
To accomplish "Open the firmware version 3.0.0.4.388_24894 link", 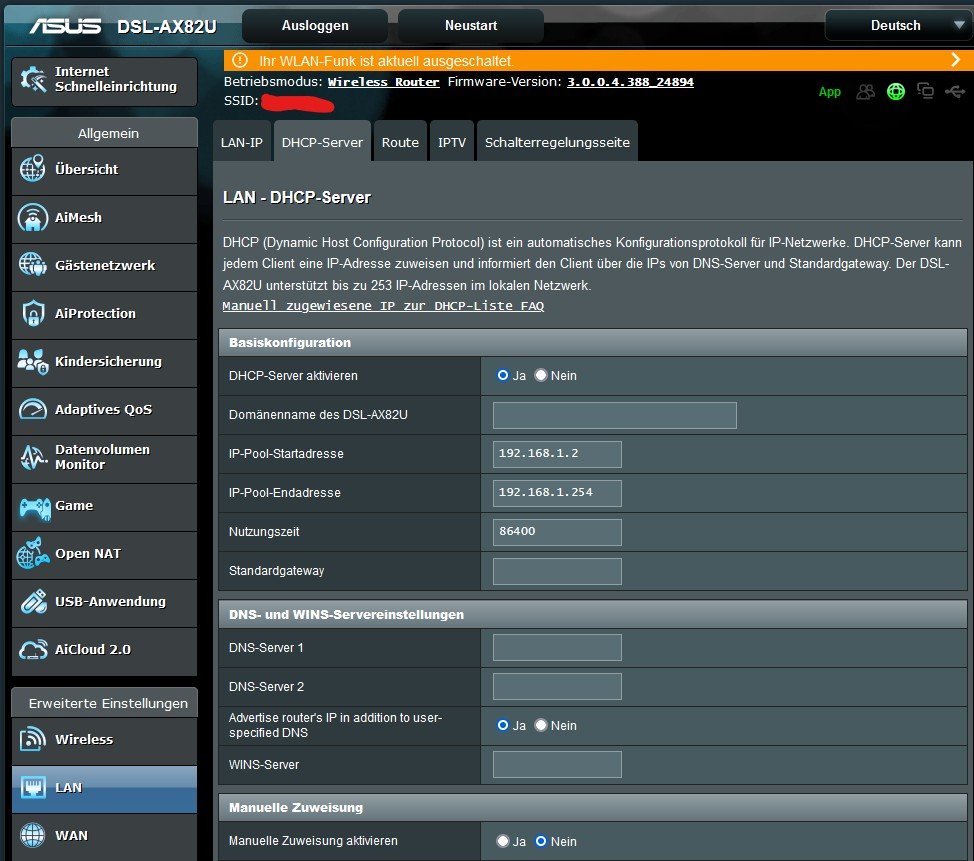I will pos(630,82).
